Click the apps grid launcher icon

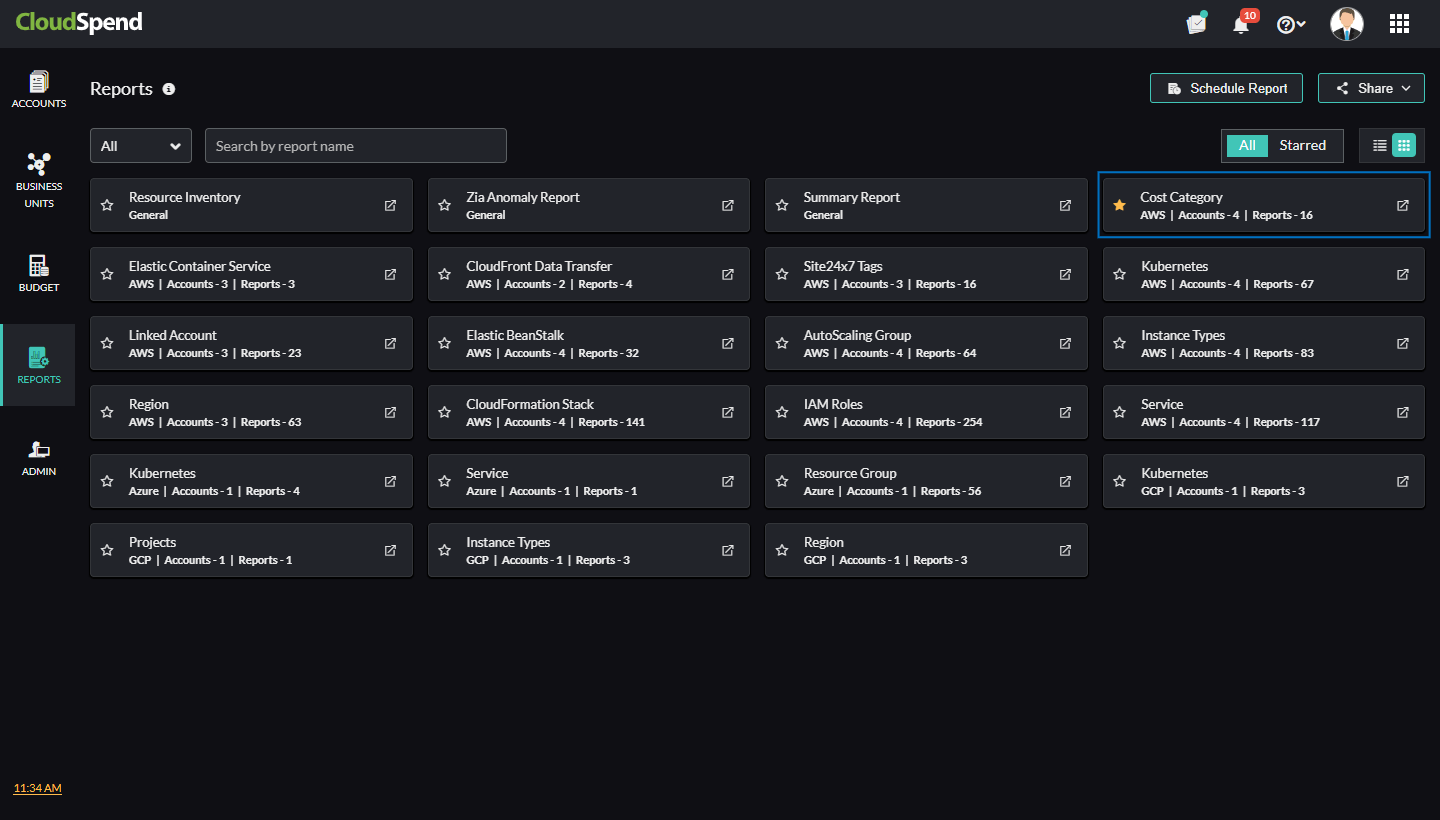(1399, 24)
